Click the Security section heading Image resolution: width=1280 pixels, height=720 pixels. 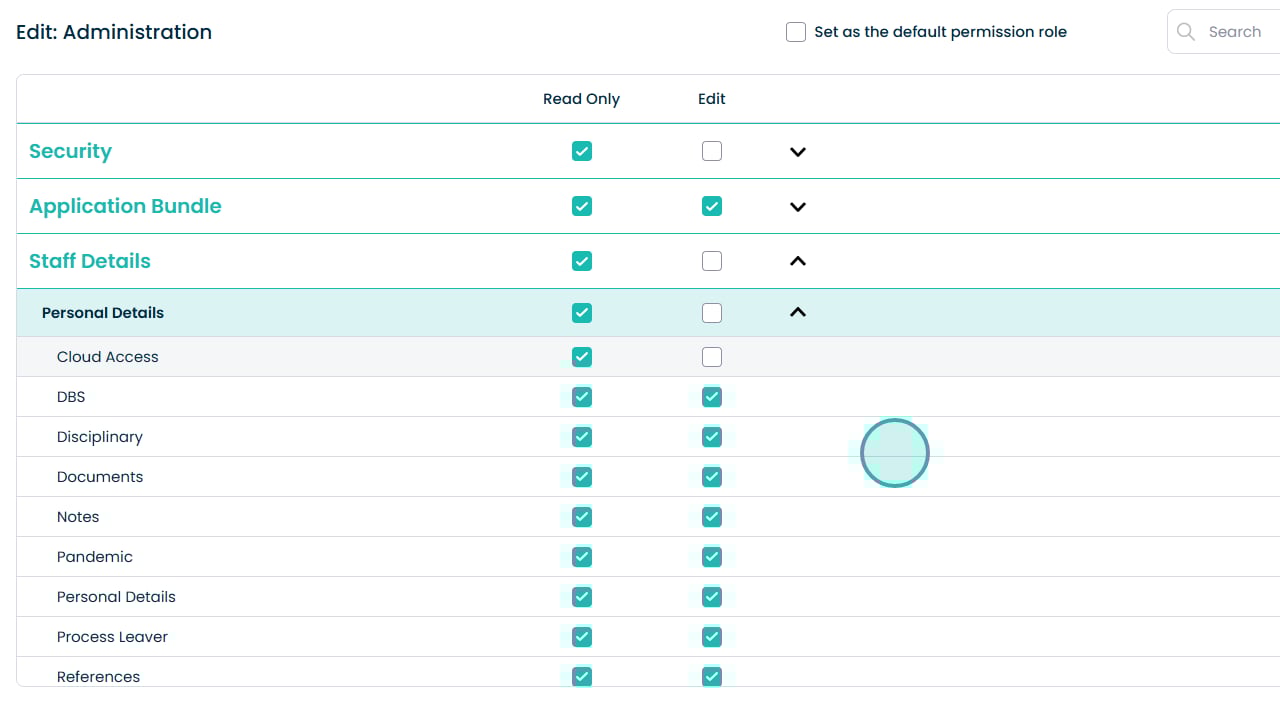(70, 151)
